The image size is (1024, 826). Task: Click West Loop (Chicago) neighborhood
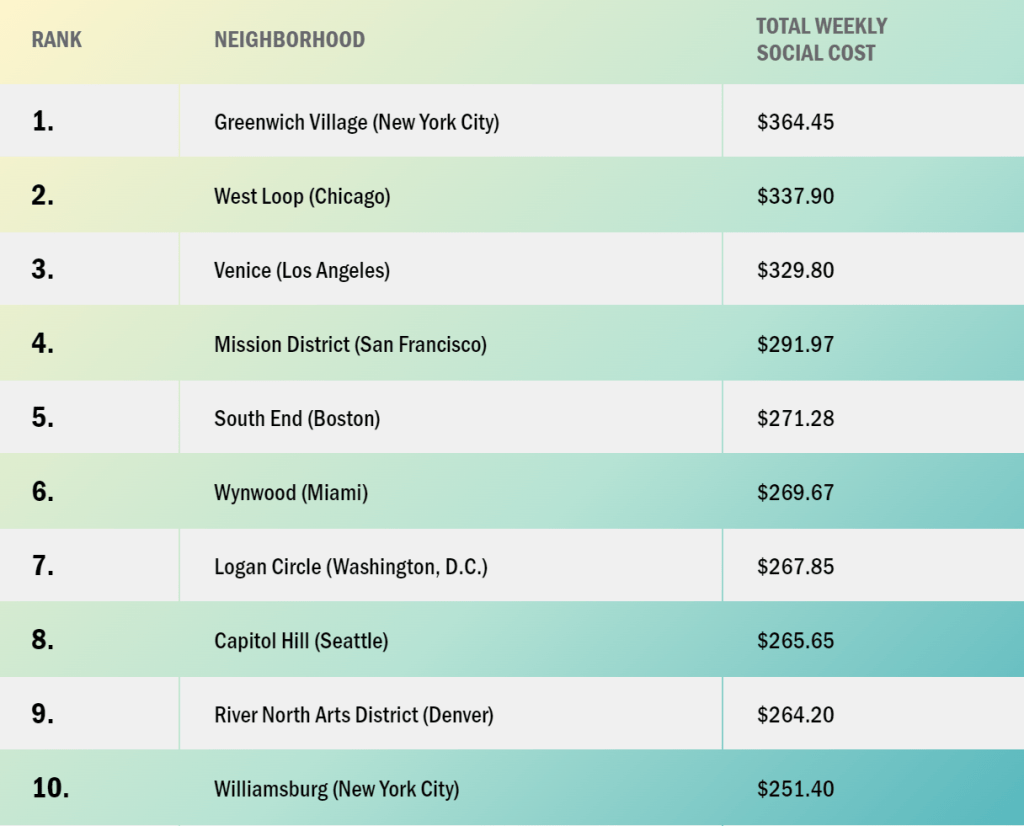[x=302, y=196]
